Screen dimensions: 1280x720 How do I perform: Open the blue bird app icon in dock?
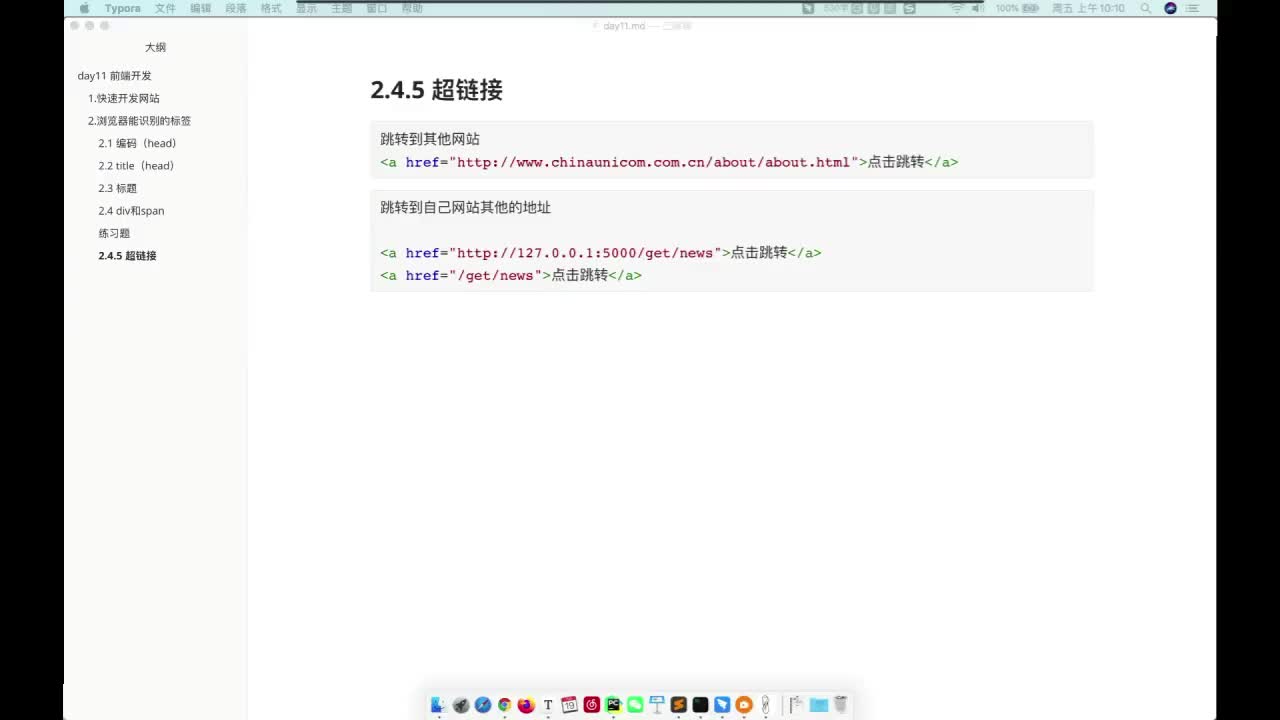click(x=722, y=705)
